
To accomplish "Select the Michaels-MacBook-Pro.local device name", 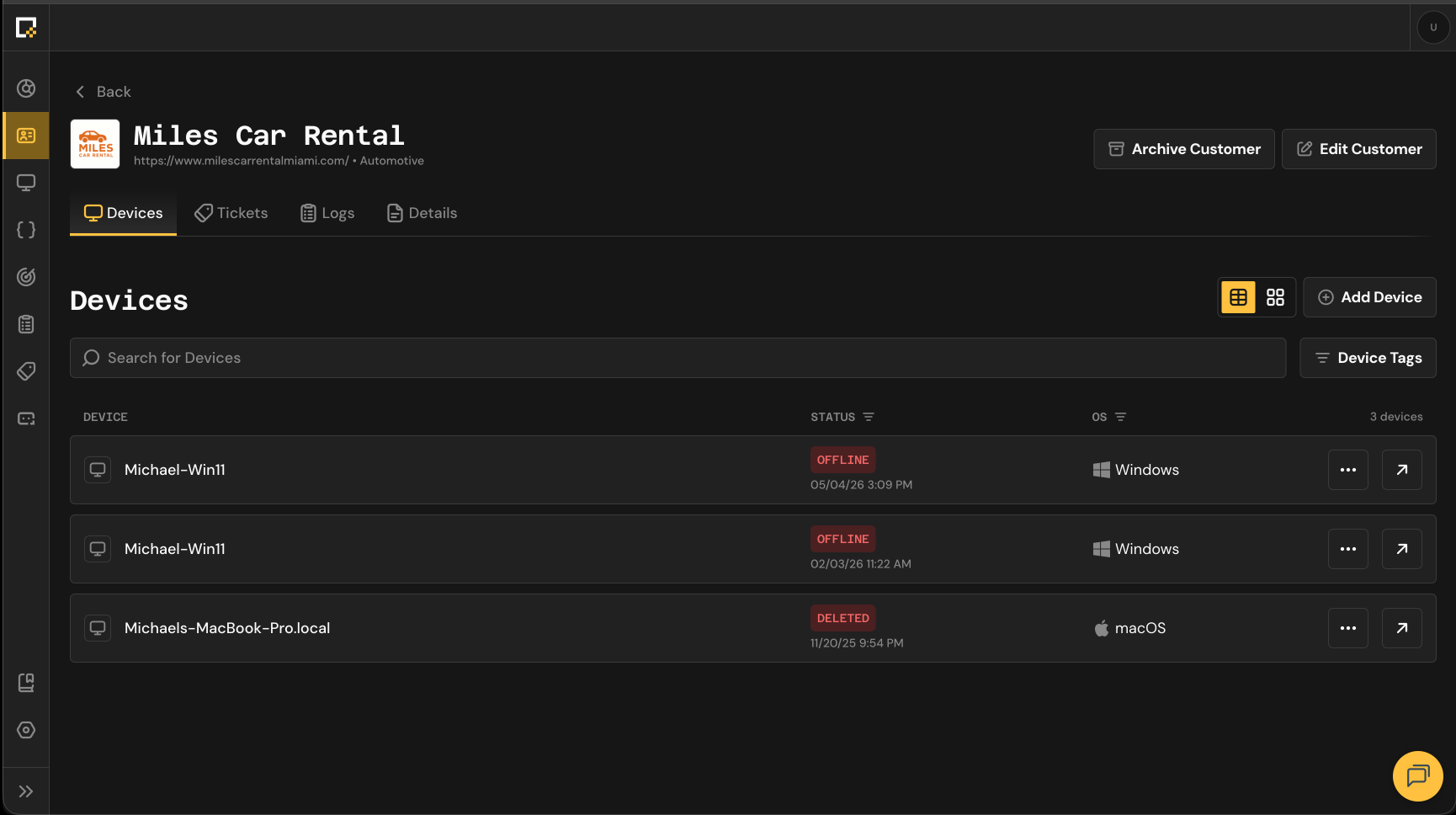I will (227, 628).
